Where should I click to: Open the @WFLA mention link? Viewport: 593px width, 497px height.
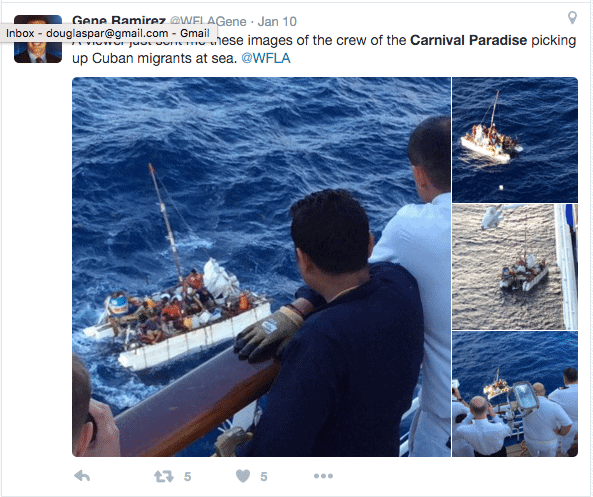click(x=266, y=58)
